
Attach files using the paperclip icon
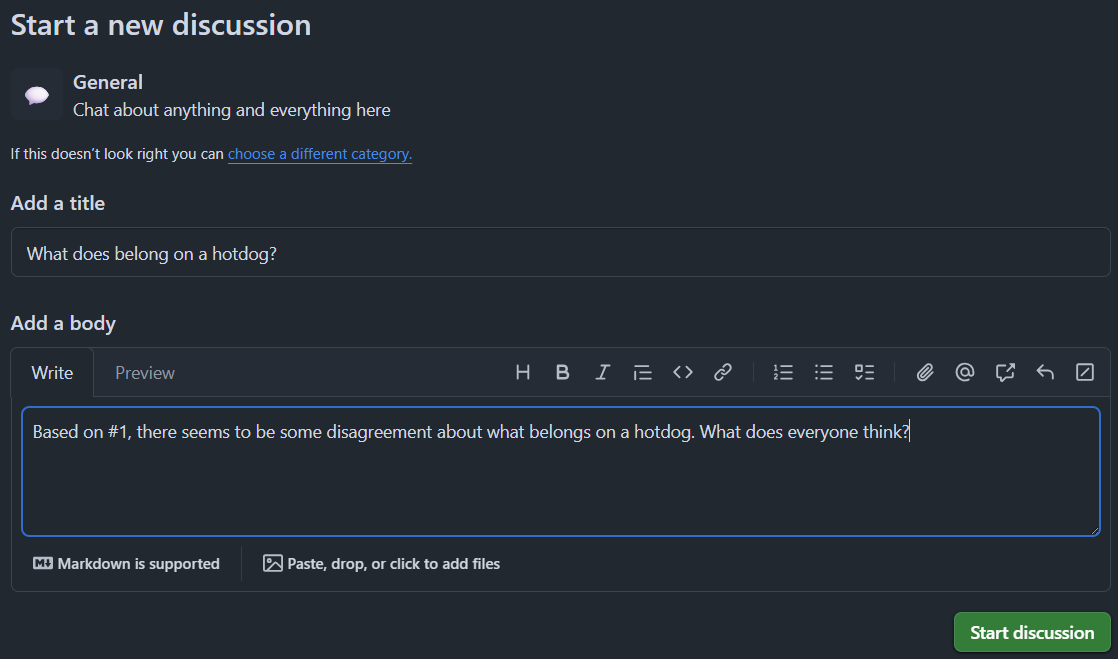point(925,372)
